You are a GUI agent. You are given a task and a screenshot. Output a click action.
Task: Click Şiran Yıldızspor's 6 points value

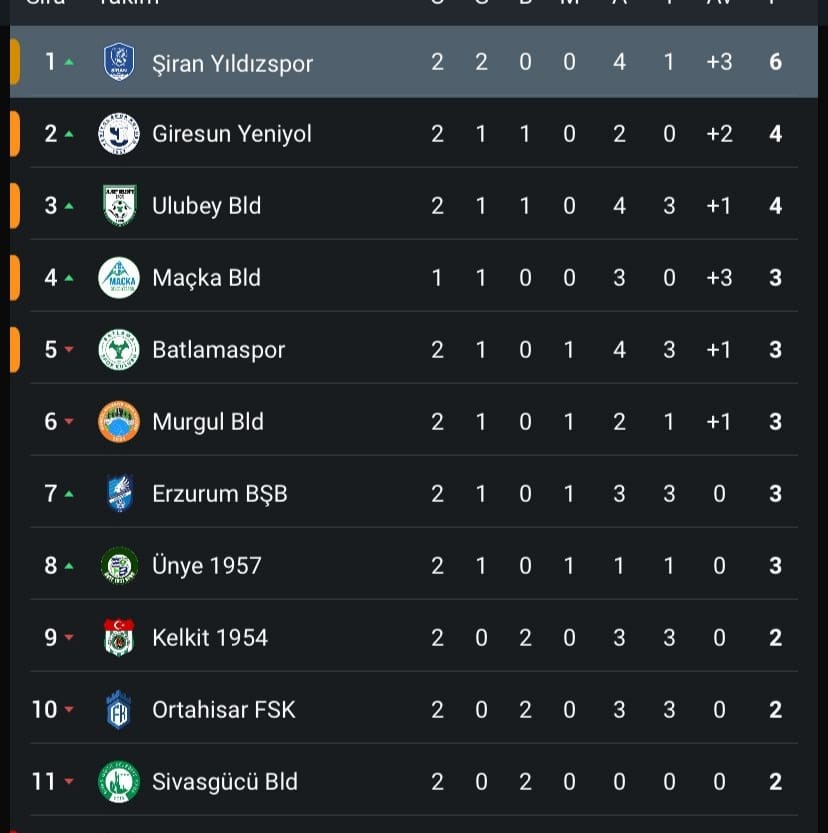pyautogui.click(x=775, y=62)
